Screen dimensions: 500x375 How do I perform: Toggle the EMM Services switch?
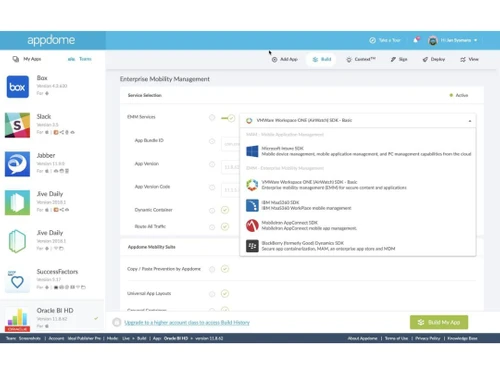(228, 118)
